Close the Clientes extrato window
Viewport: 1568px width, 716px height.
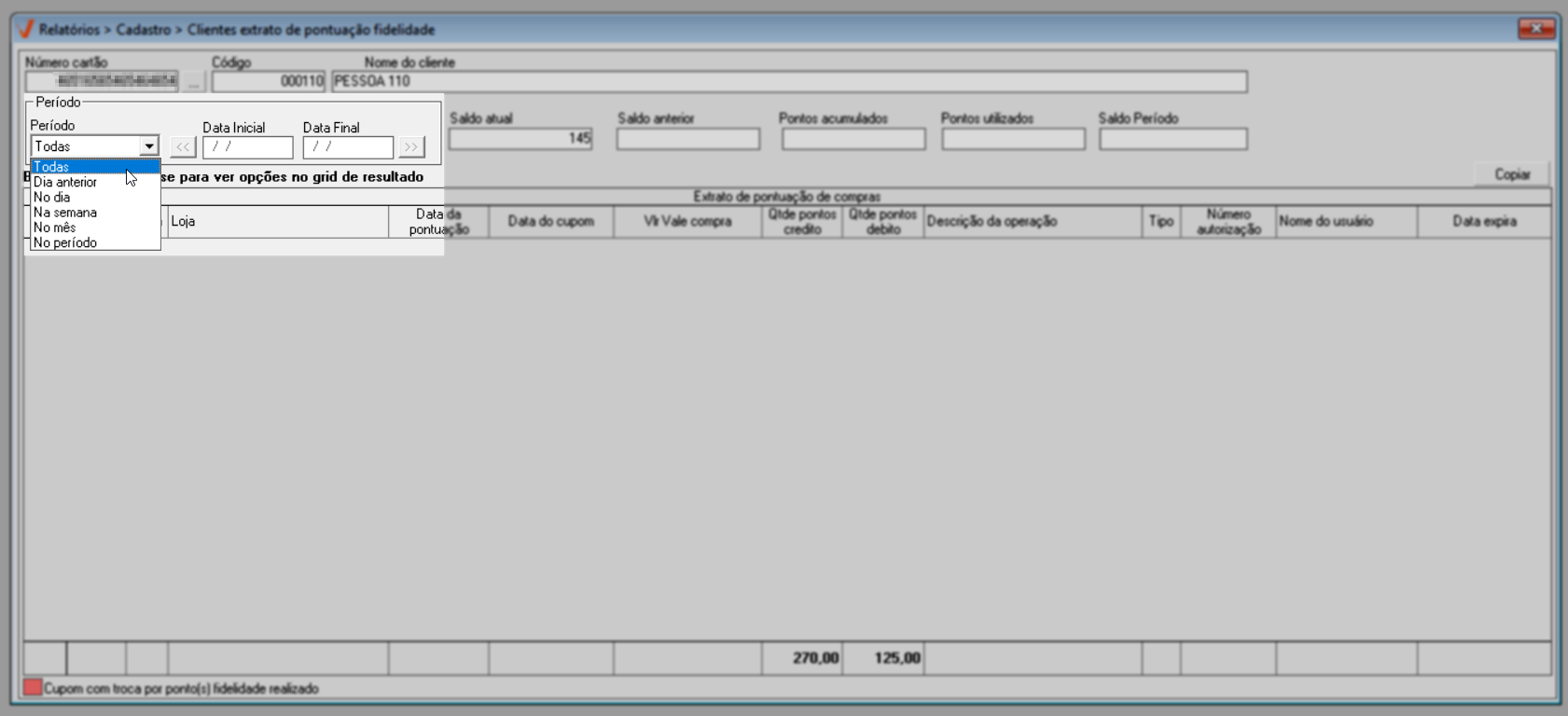point(1535,29)
